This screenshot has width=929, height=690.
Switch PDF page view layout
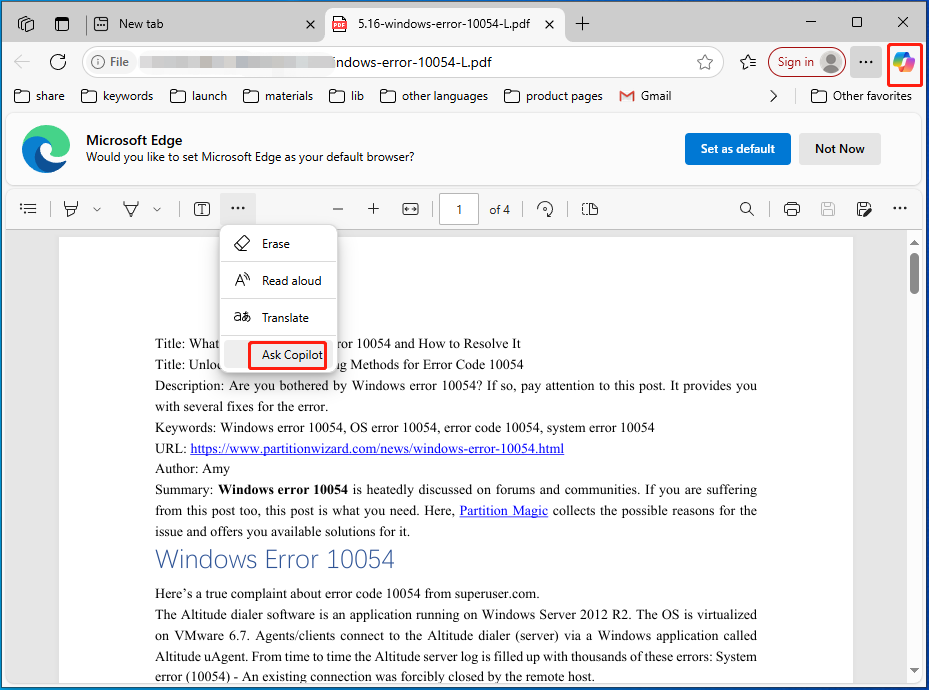590,209
